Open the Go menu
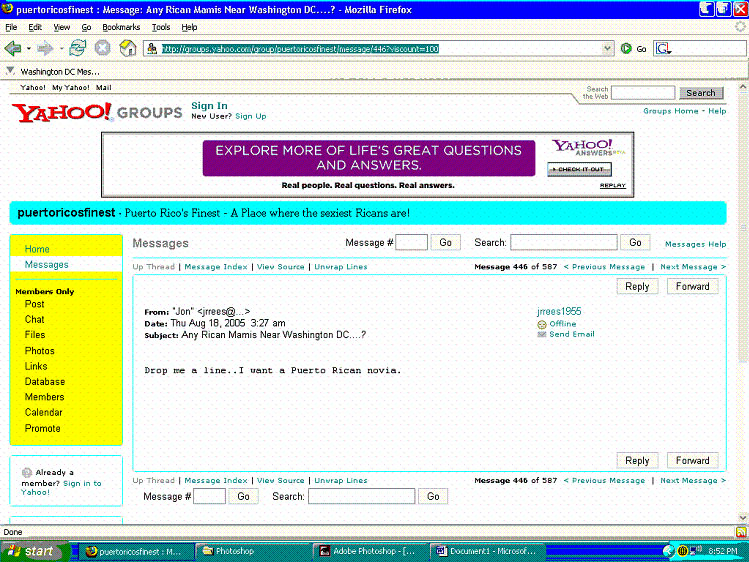Screen dimensions: 749x562 pyautogui.click(x=86, y=27)
